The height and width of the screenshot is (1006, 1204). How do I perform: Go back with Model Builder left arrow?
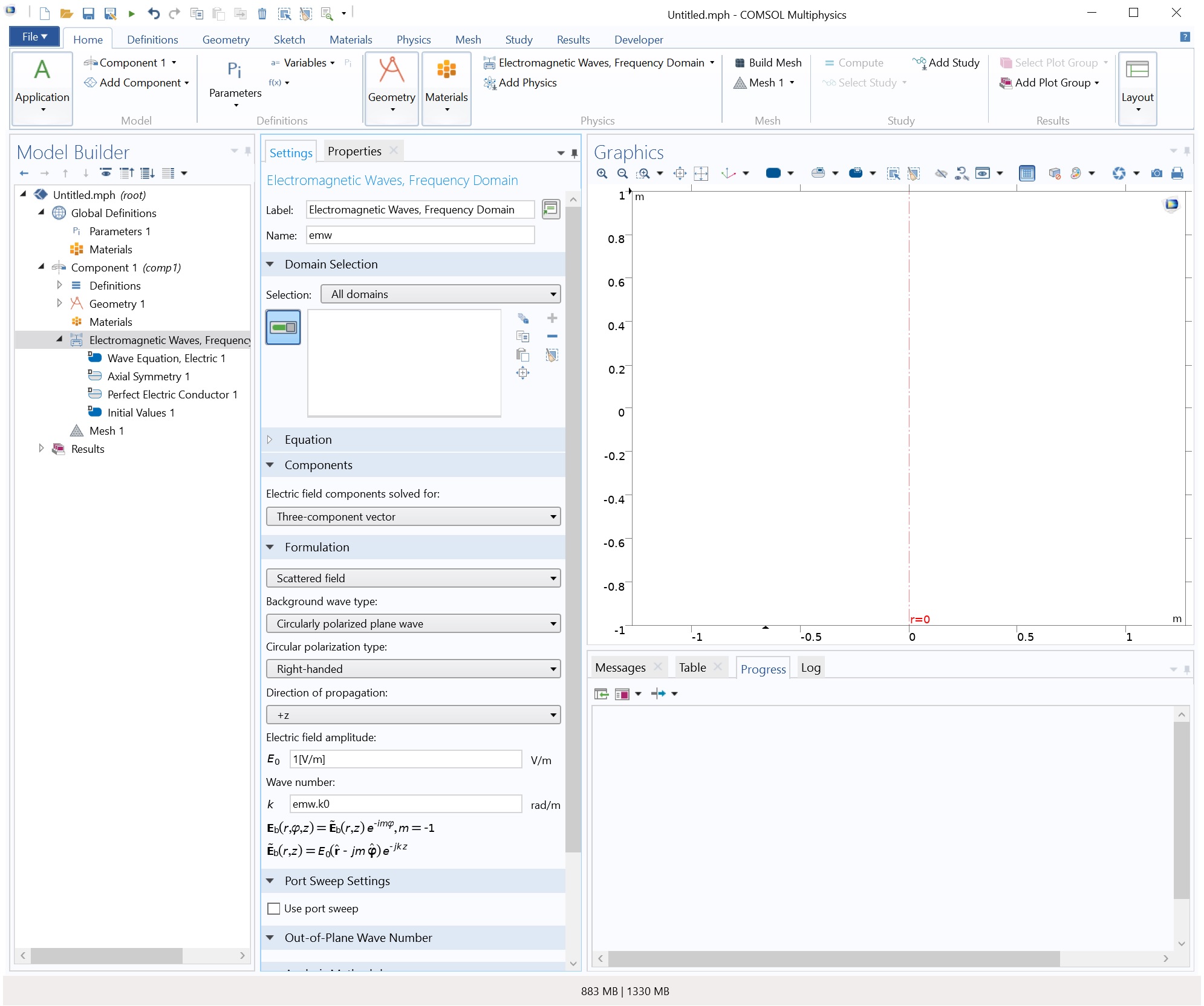pos(24,174)
